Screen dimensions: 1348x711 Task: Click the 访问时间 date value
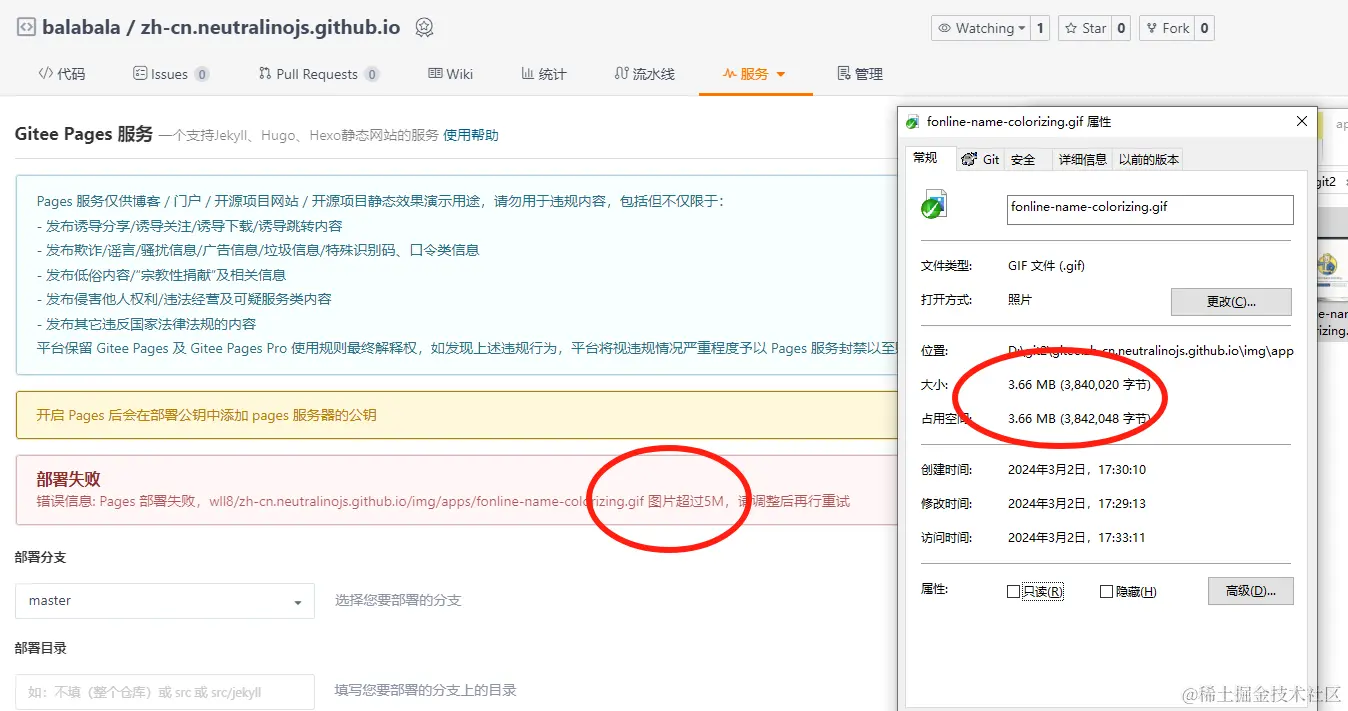1077,537
